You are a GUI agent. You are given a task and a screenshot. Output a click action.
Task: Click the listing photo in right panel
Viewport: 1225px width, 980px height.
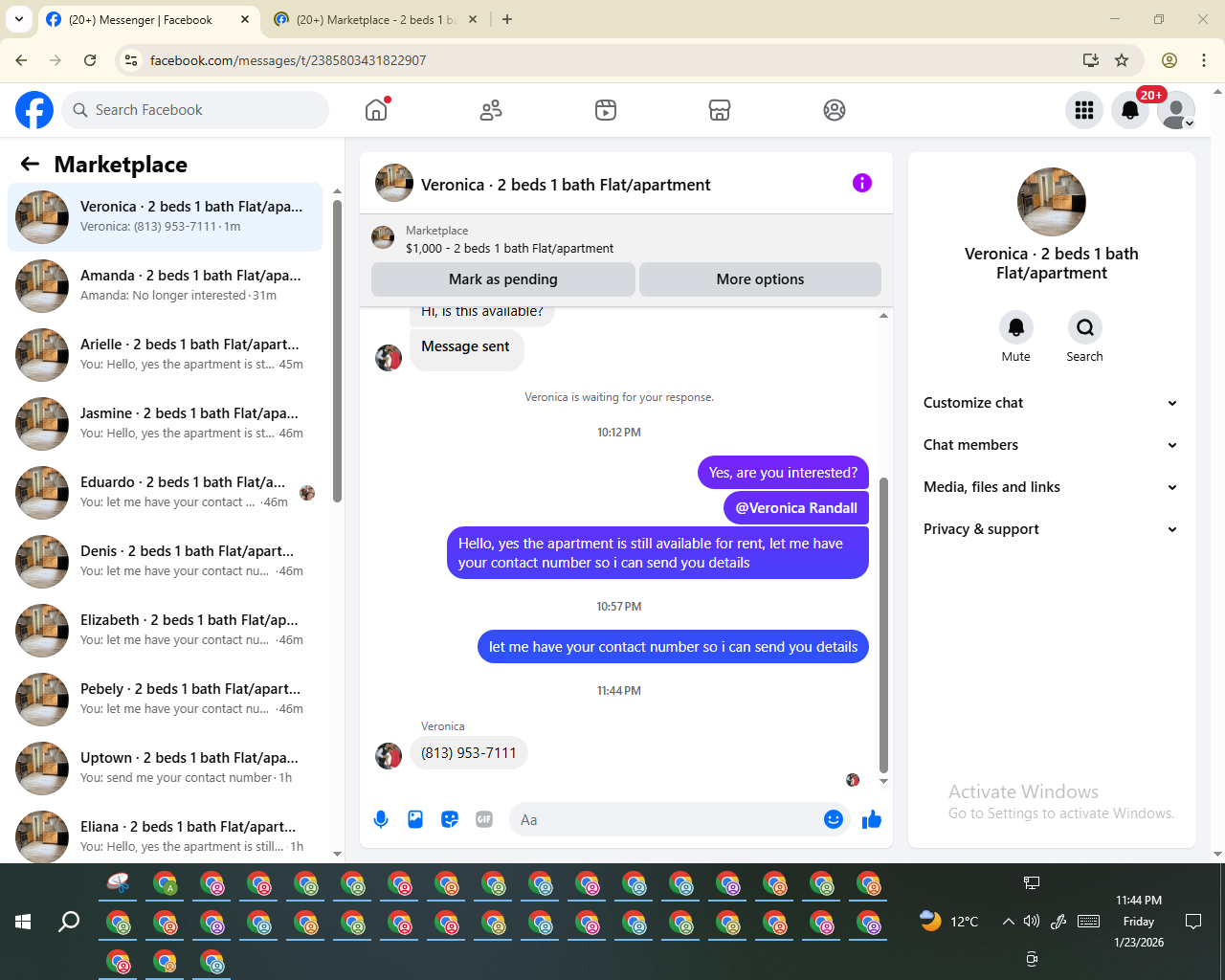[1052, 202]
